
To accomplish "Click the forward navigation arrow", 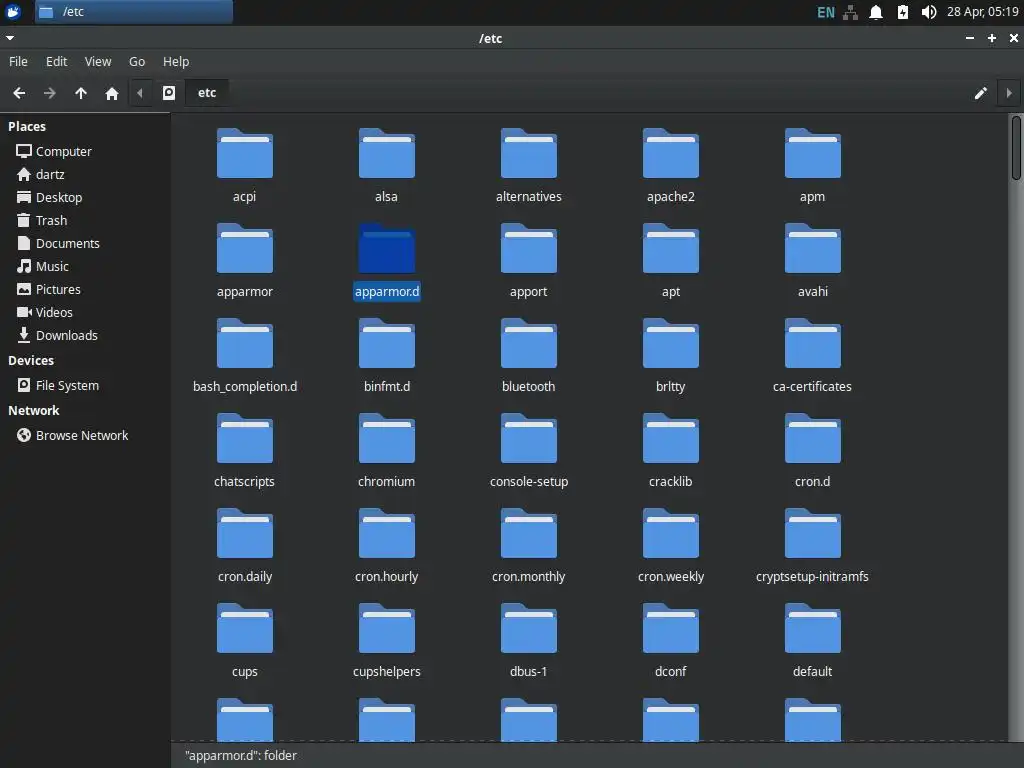I will point(50,93).
